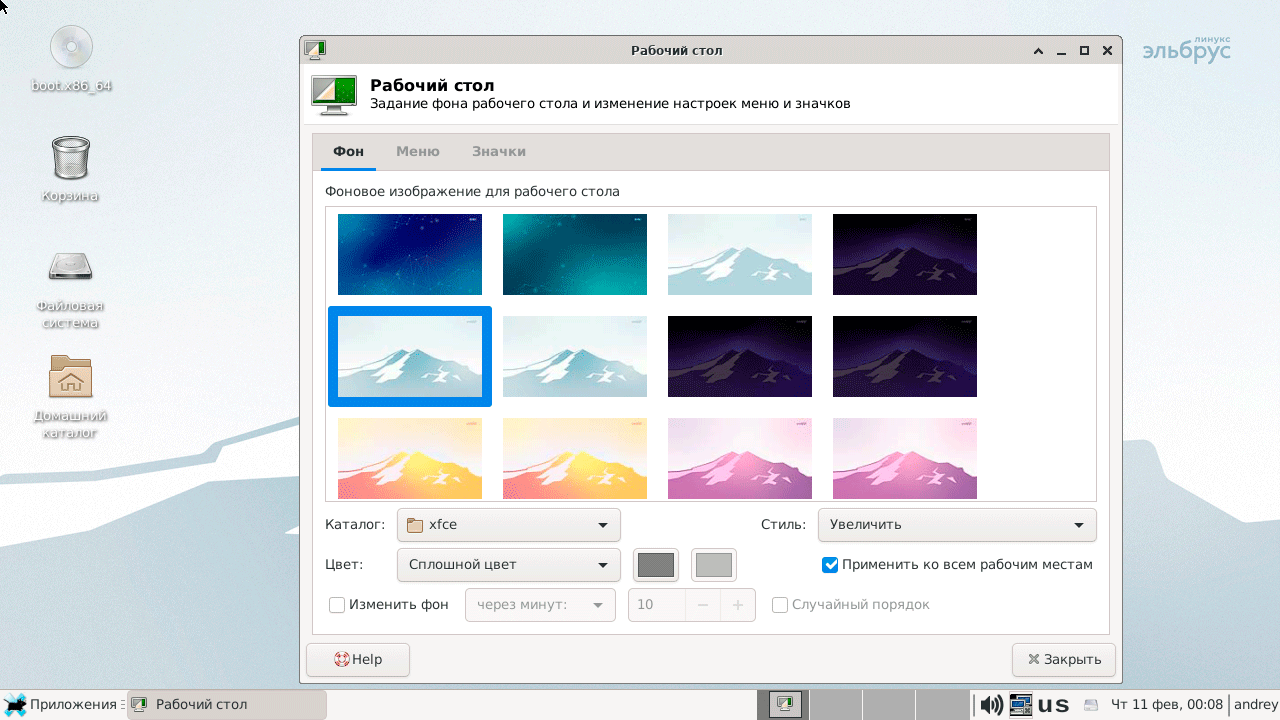Click the network connection tray icon
Viewport: 1280px width, 720px height.
click(1020, 705)
